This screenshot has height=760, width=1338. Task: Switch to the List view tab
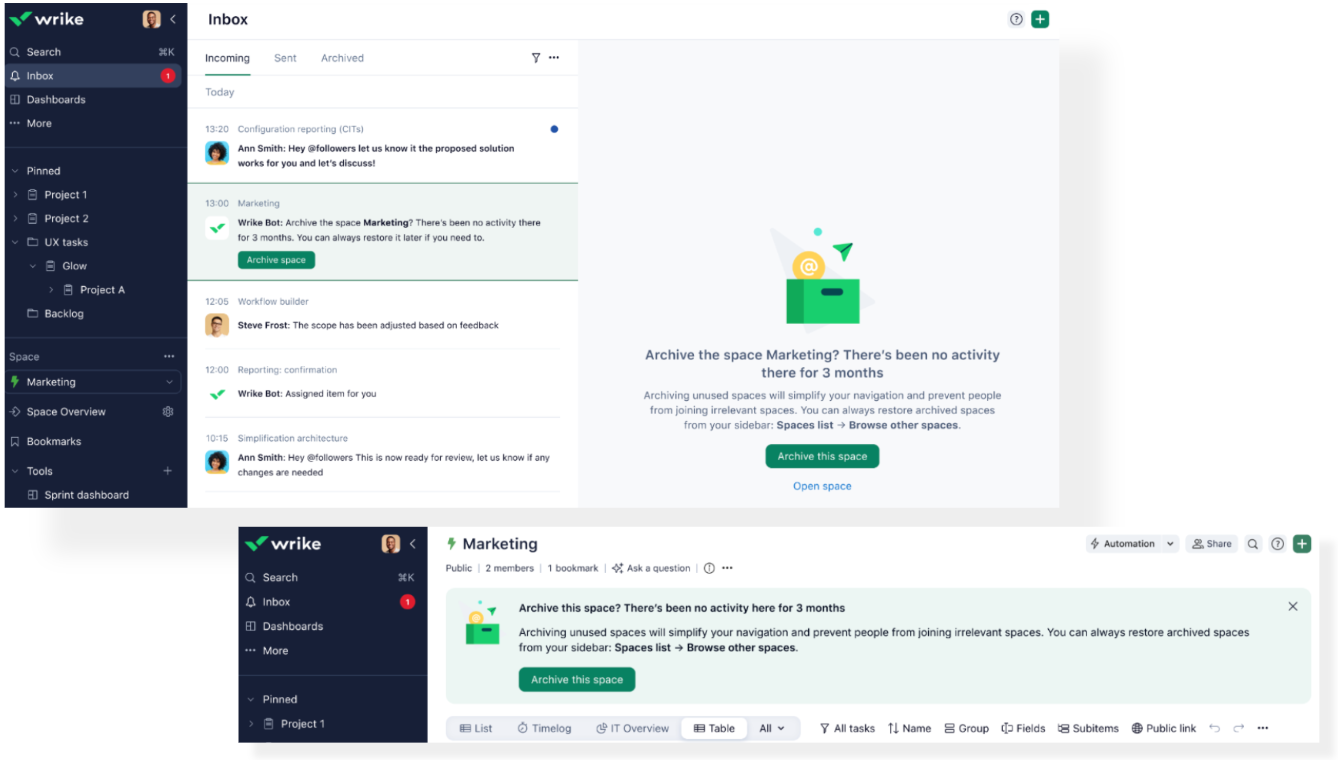tap(476, 728)
